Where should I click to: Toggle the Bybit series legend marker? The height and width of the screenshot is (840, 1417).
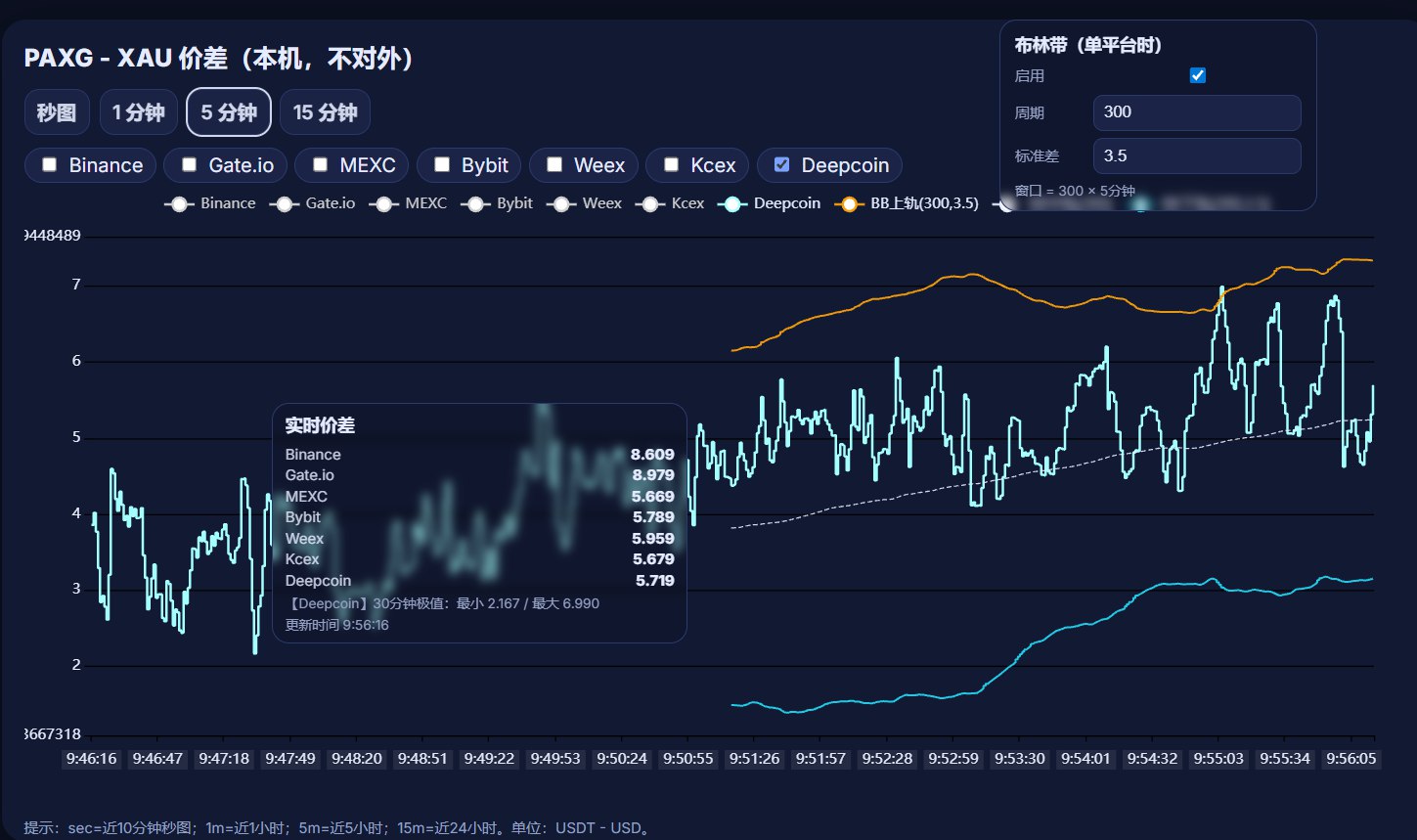474,204
